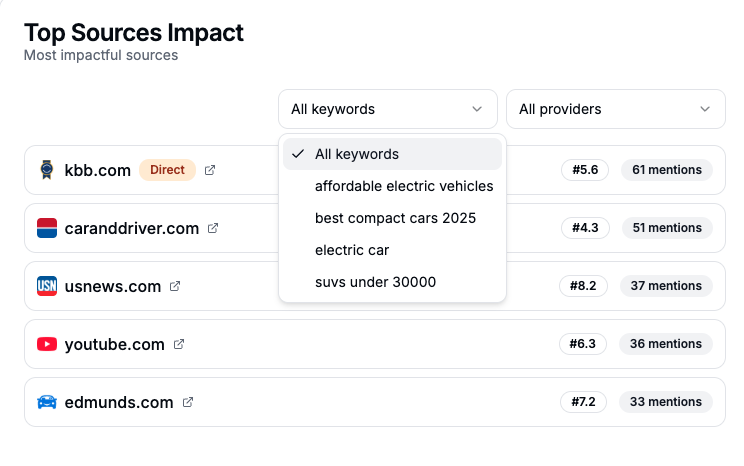Click the 61 mentions badge

click(x=667, y=170)
